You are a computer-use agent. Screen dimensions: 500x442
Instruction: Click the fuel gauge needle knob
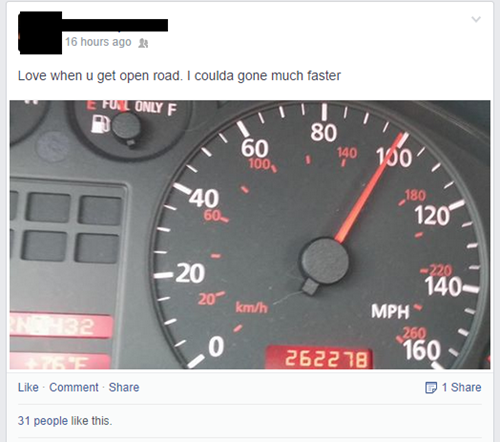click(x=126, y=127)
